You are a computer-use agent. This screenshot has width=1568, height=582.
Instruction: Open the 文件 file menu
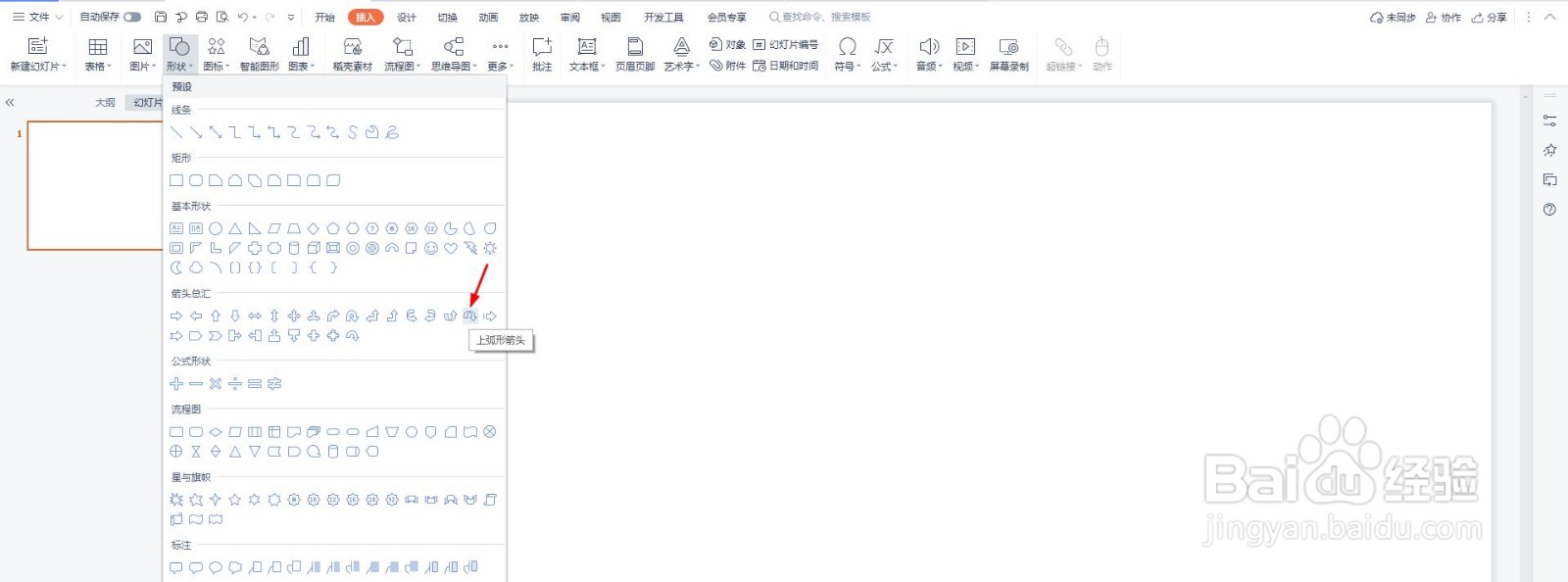37,17
